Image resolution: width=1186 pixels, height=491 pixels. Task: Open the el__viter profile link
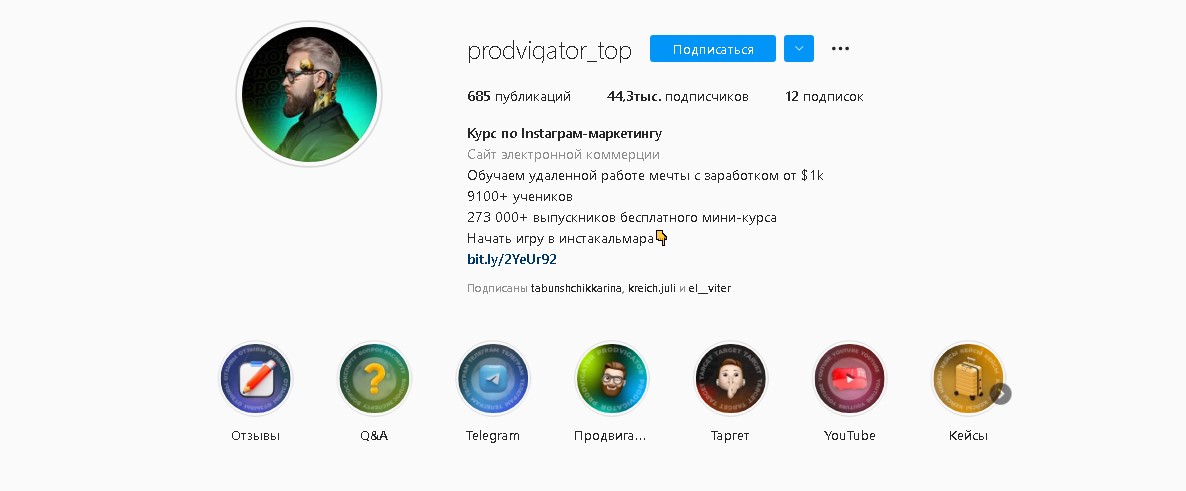(x=709, y=288)
